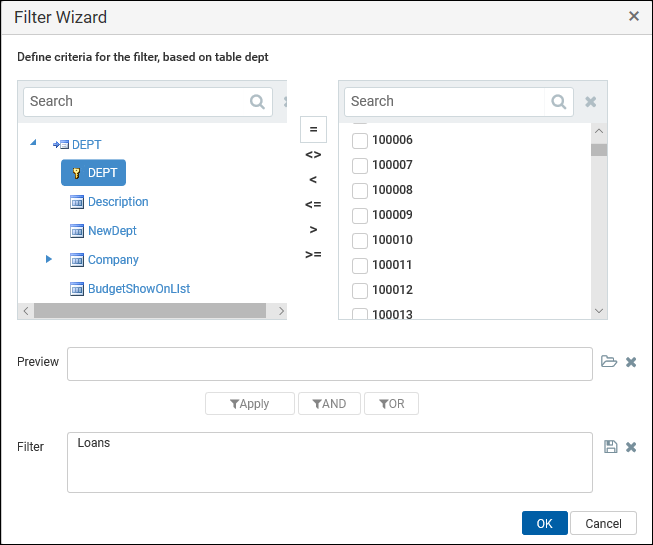This screenshot has height=545, width=653.
Task: Check the 100007 value checkbox
Action: (x=360, y=165)
